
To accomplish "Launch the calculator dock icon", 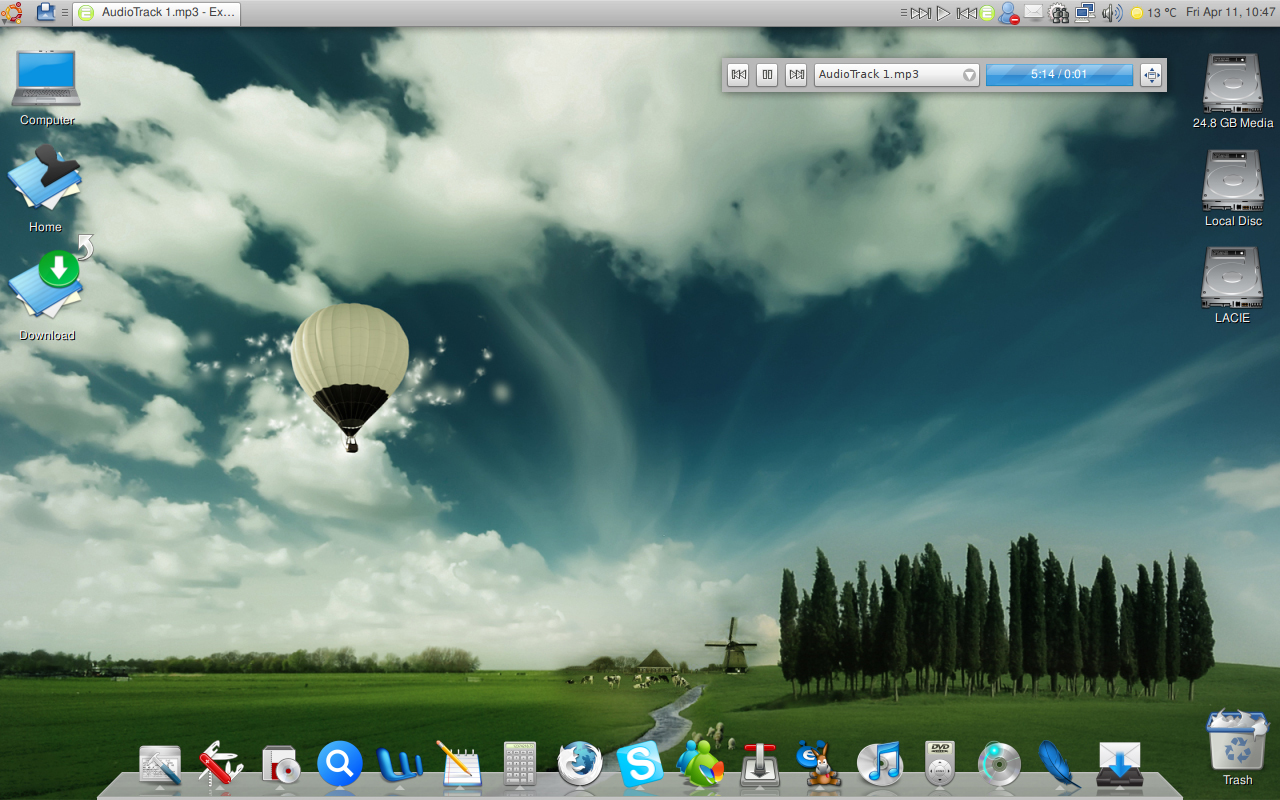I will tap(520, 765).
